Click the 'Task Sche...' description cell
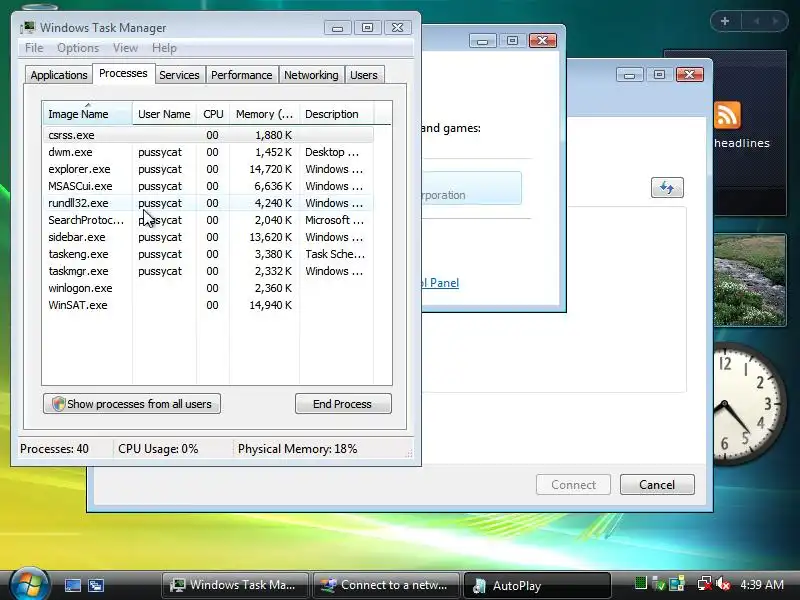Image resolution: width=800 pixels, height=600 pixels. pyautogui.click(x=335, y=254)
